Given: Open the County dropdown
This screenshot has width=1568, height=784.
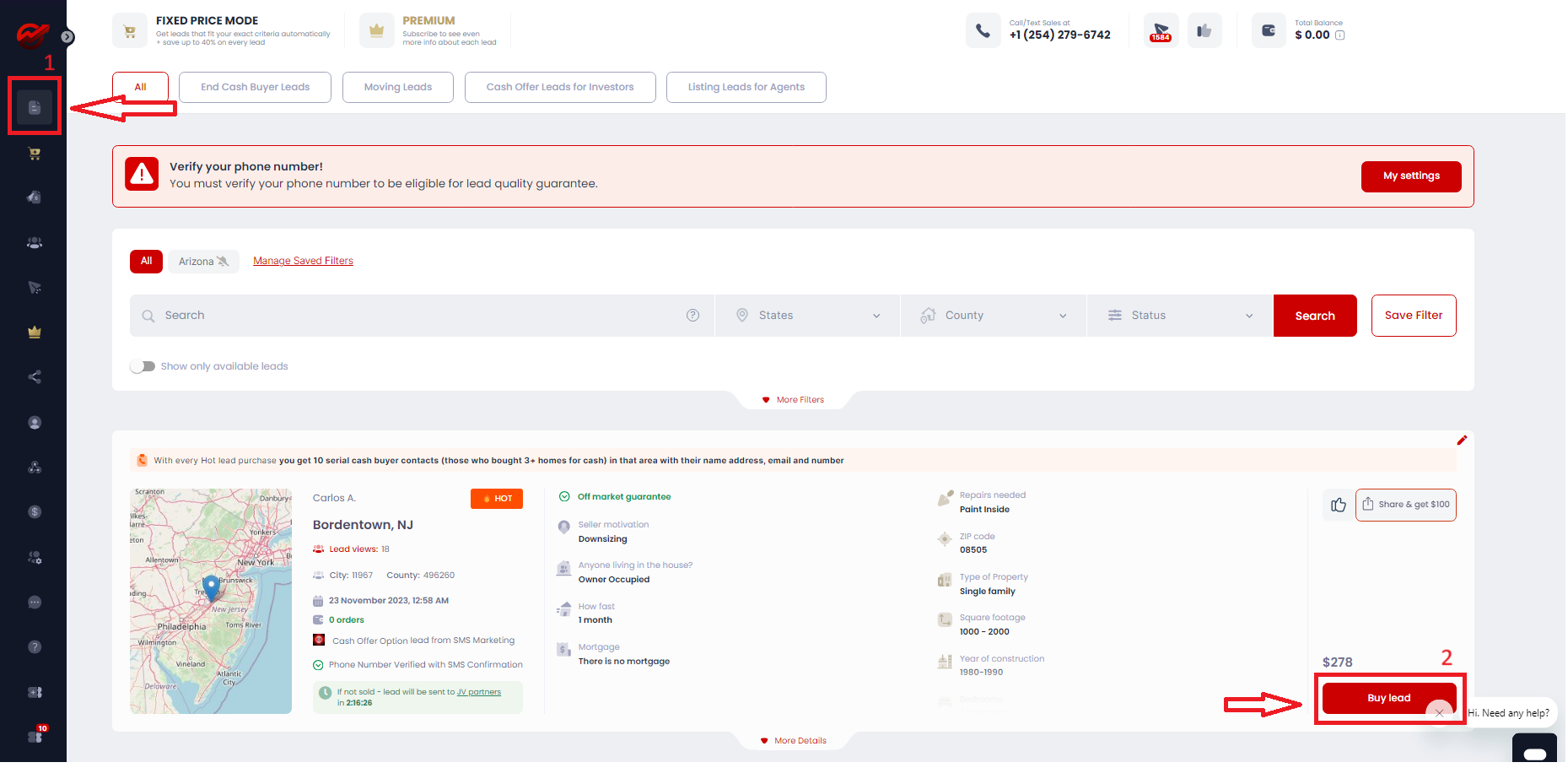Looking at the screenshot, I should [994, 316].
